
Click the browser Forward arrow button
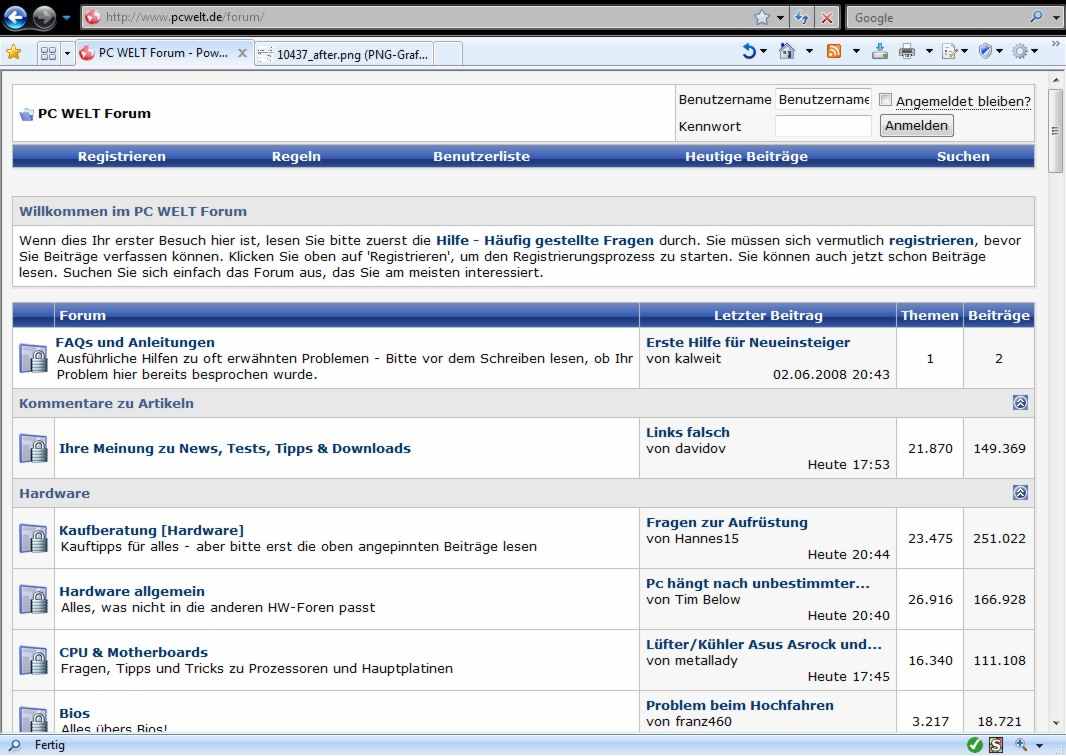[x=44, y=18]
